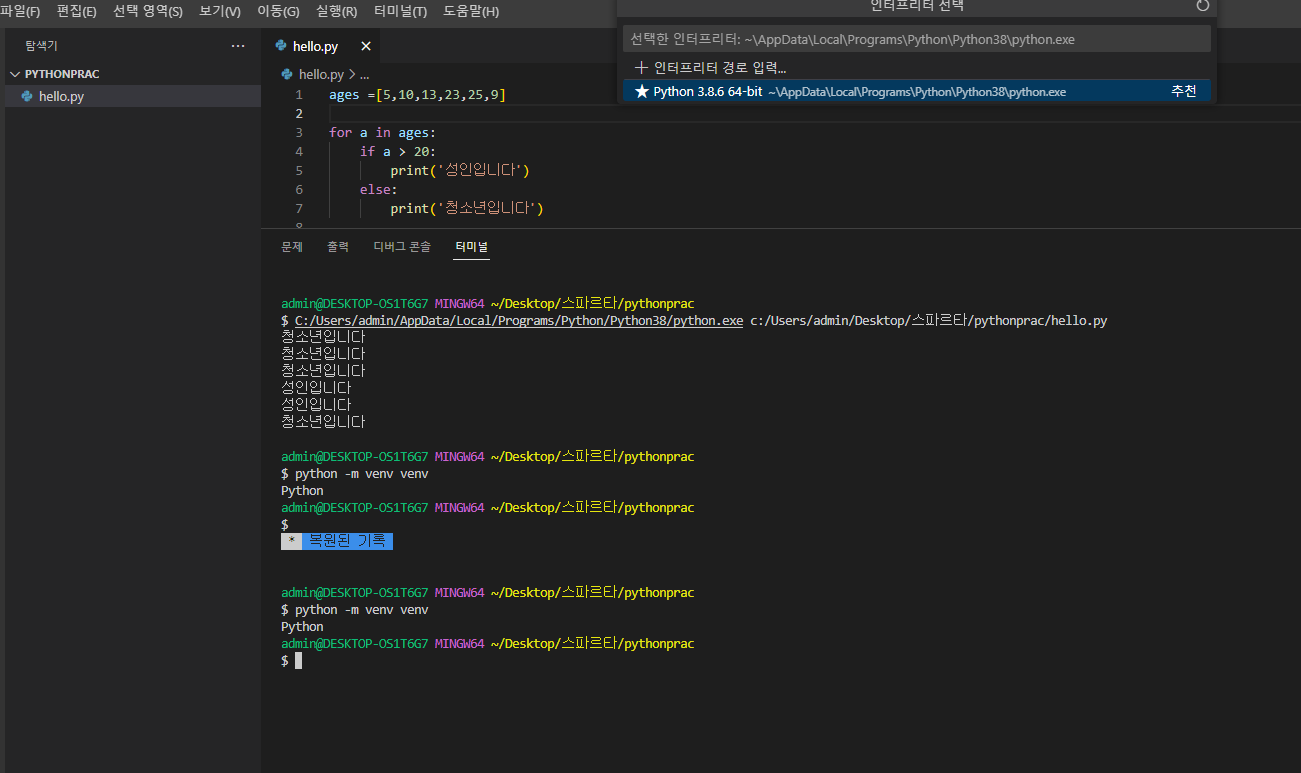
Task: Open the 터미널(T) menu
Action: click(400, 12)
